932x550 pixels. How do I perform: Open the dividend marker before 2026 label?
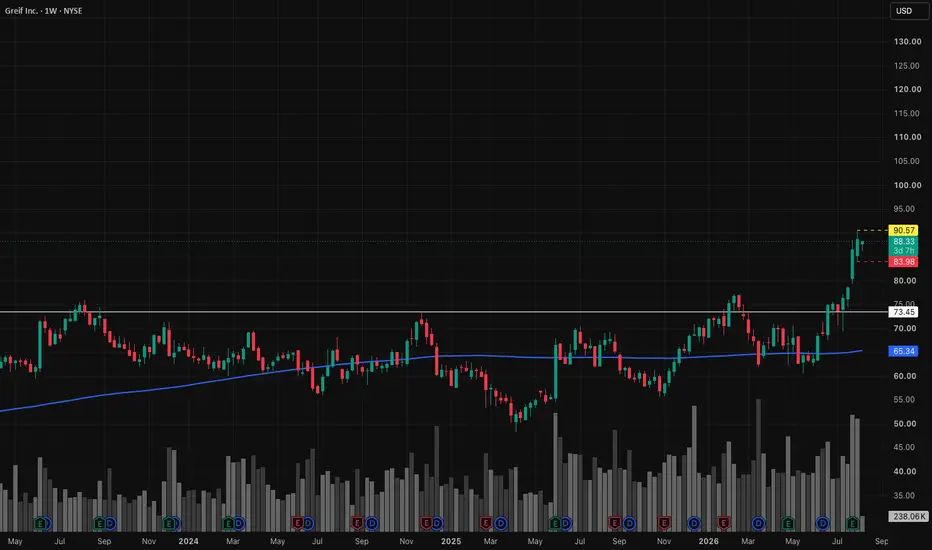694,523
